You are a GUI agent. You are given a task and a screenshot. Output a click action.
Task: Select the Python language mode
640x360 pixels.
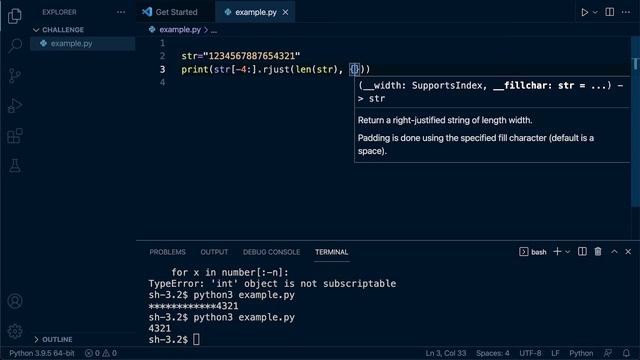point(581,353)
